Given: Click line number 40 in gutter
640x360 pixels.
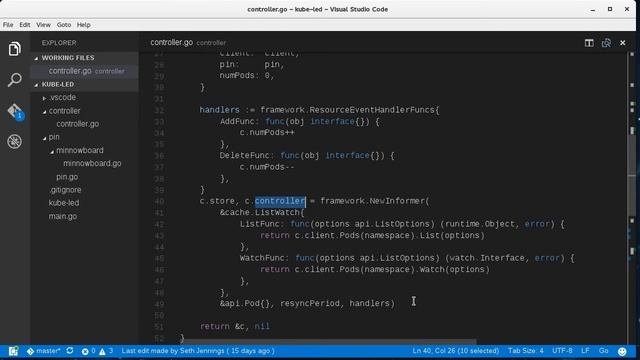Looking at the screenshot, I should 159,201.
